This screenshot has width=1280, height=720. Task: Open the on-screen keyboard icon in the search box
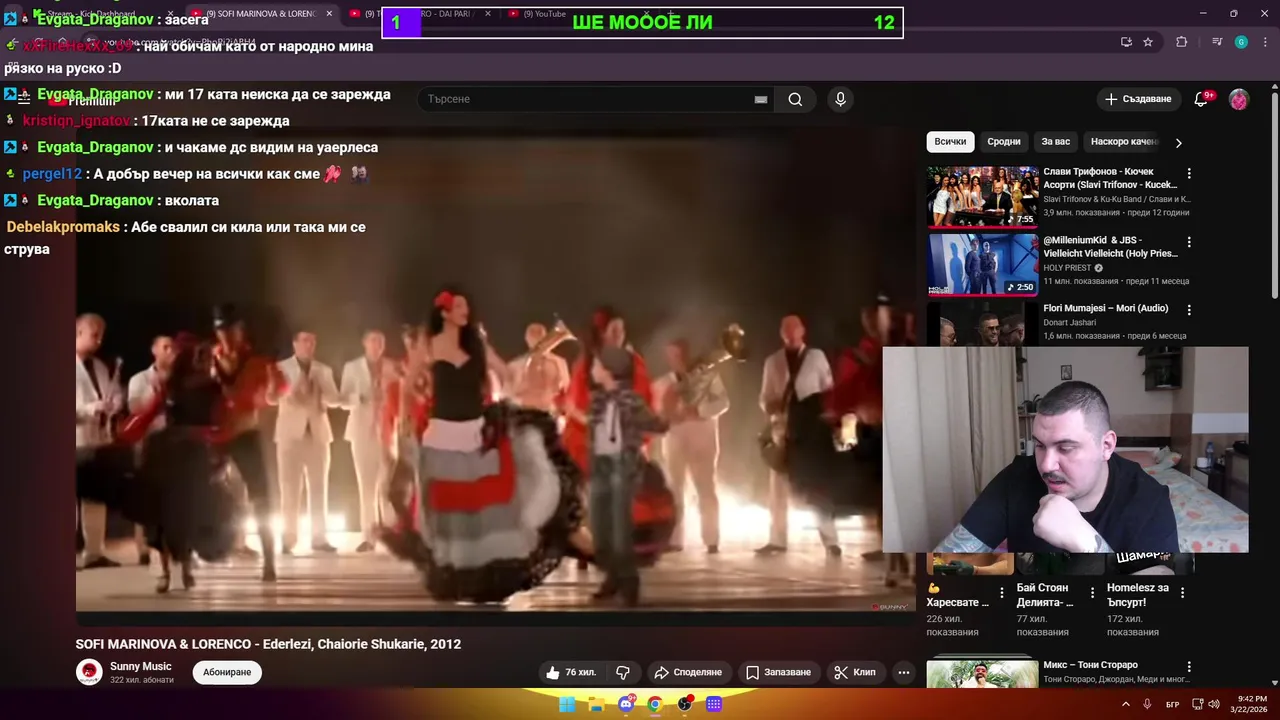(761, 99)
